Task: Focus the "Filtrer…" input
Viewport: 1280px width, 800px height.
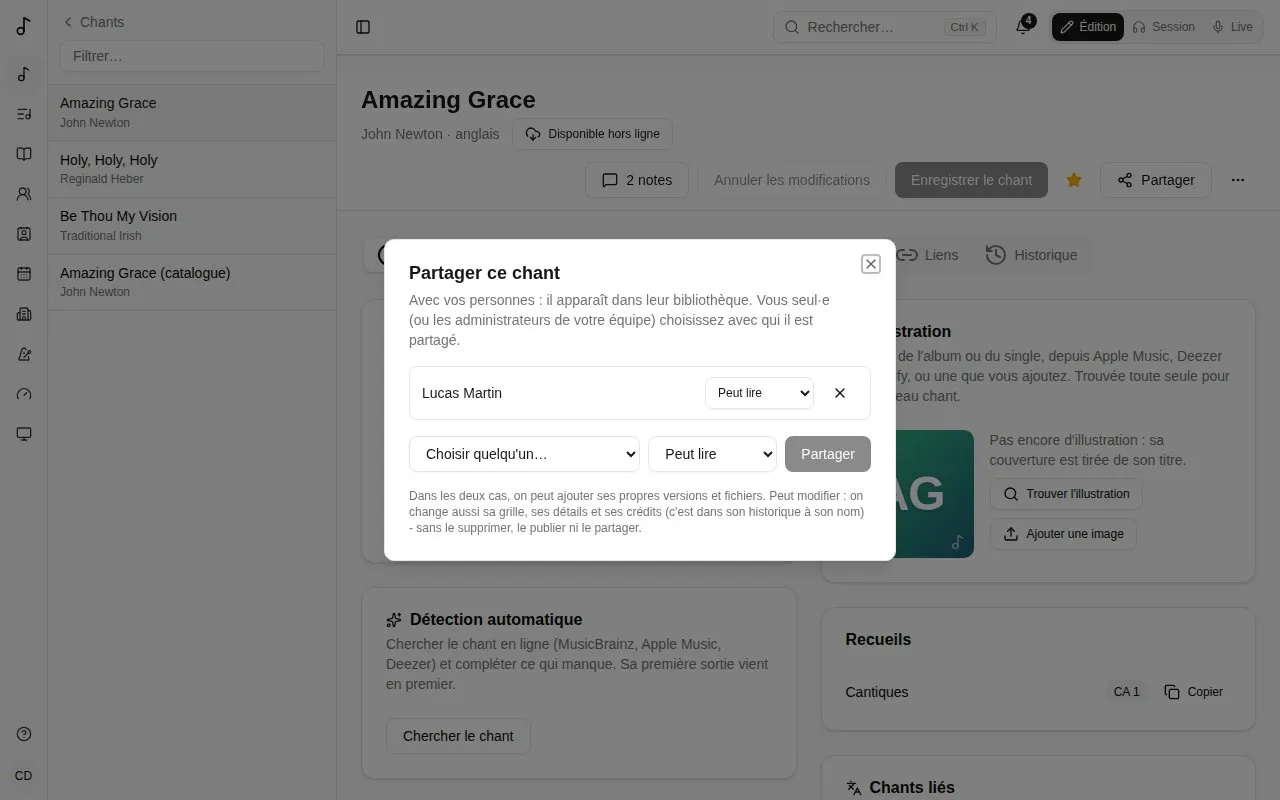Action: tap(192, 56)
